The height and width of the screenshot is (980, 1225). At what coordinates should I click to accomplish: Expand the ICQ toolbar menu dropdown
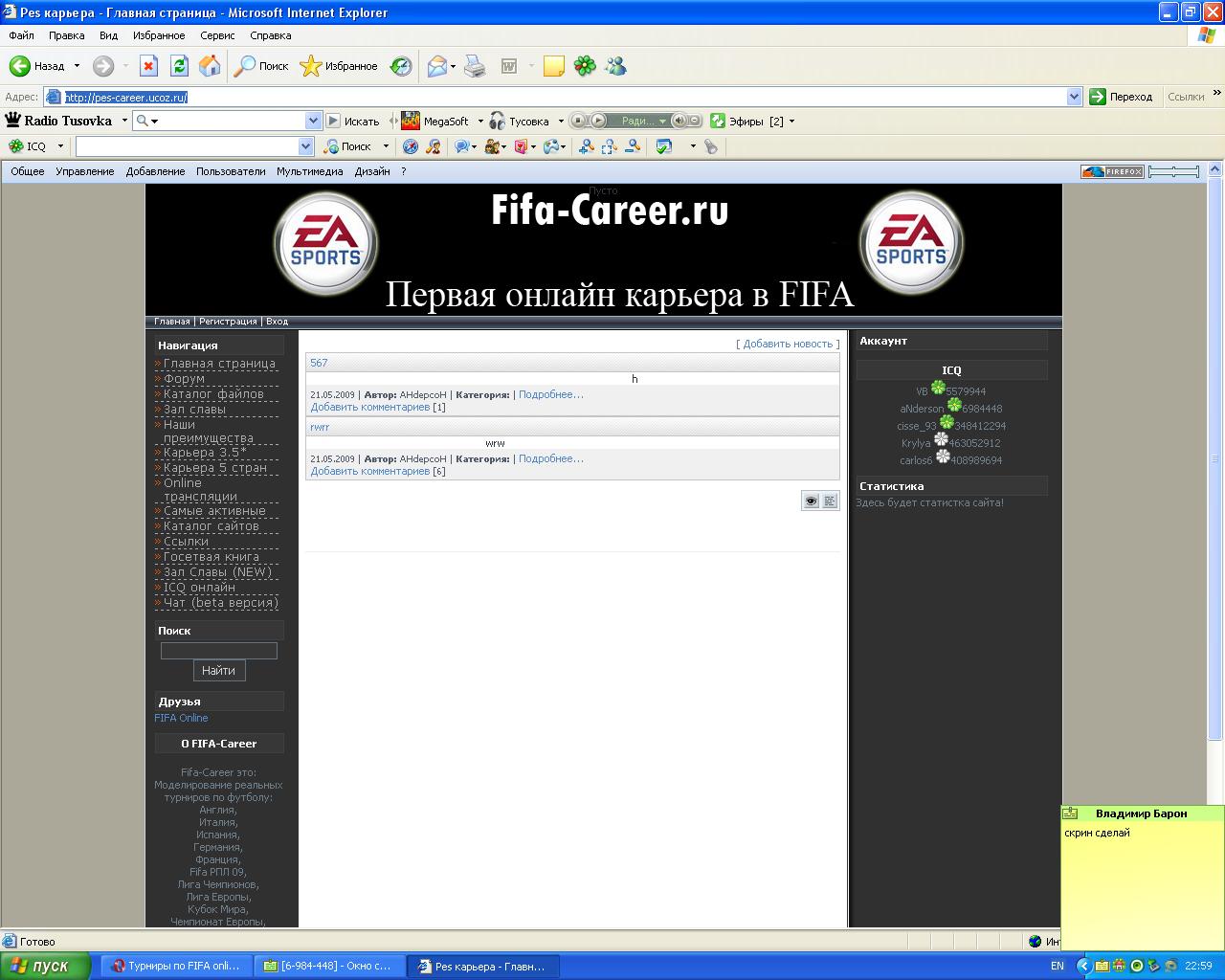[60, 146]
